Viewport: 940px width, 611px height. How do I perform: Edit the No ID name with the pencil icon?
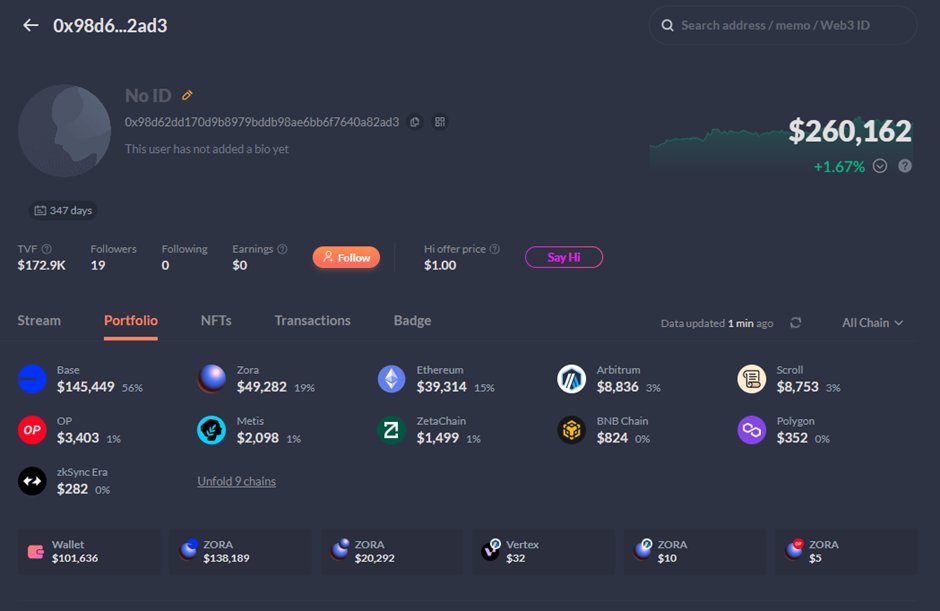click(x=187, y=95)
